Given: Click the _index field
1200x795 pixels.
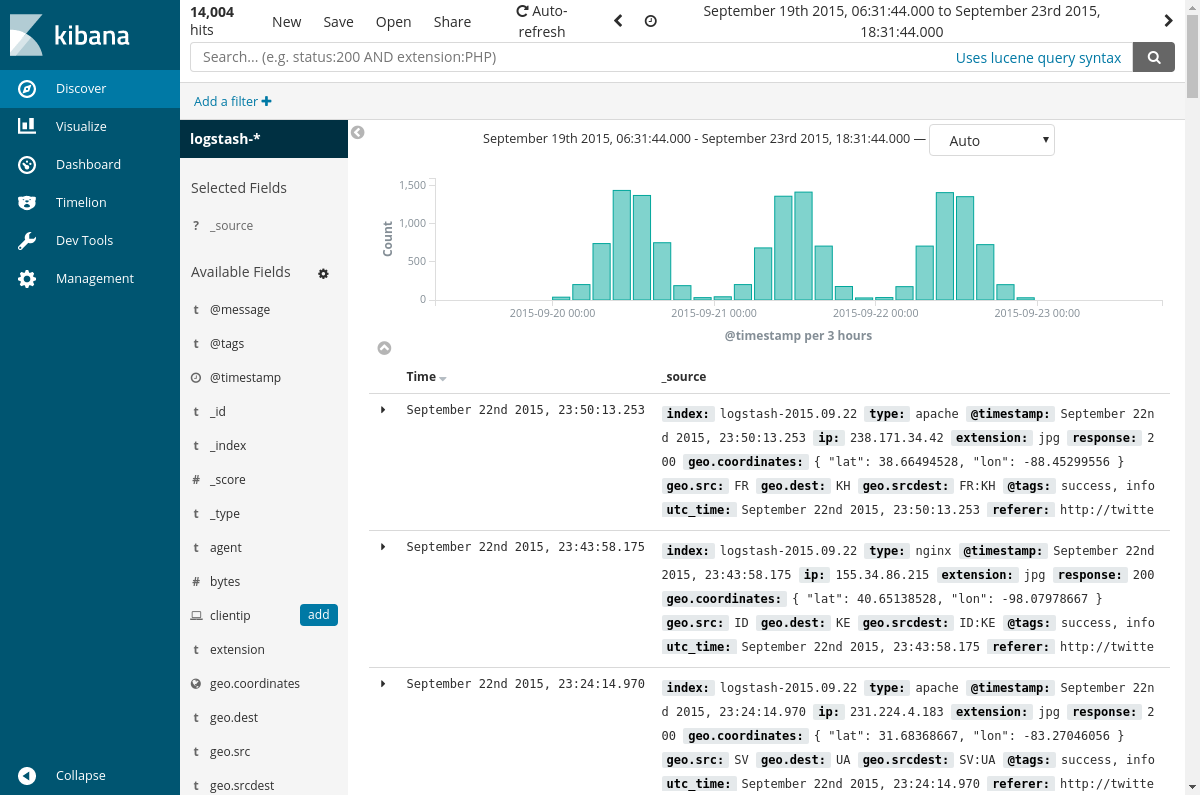Looking at the screenshot, I should [x=228, y=446].
